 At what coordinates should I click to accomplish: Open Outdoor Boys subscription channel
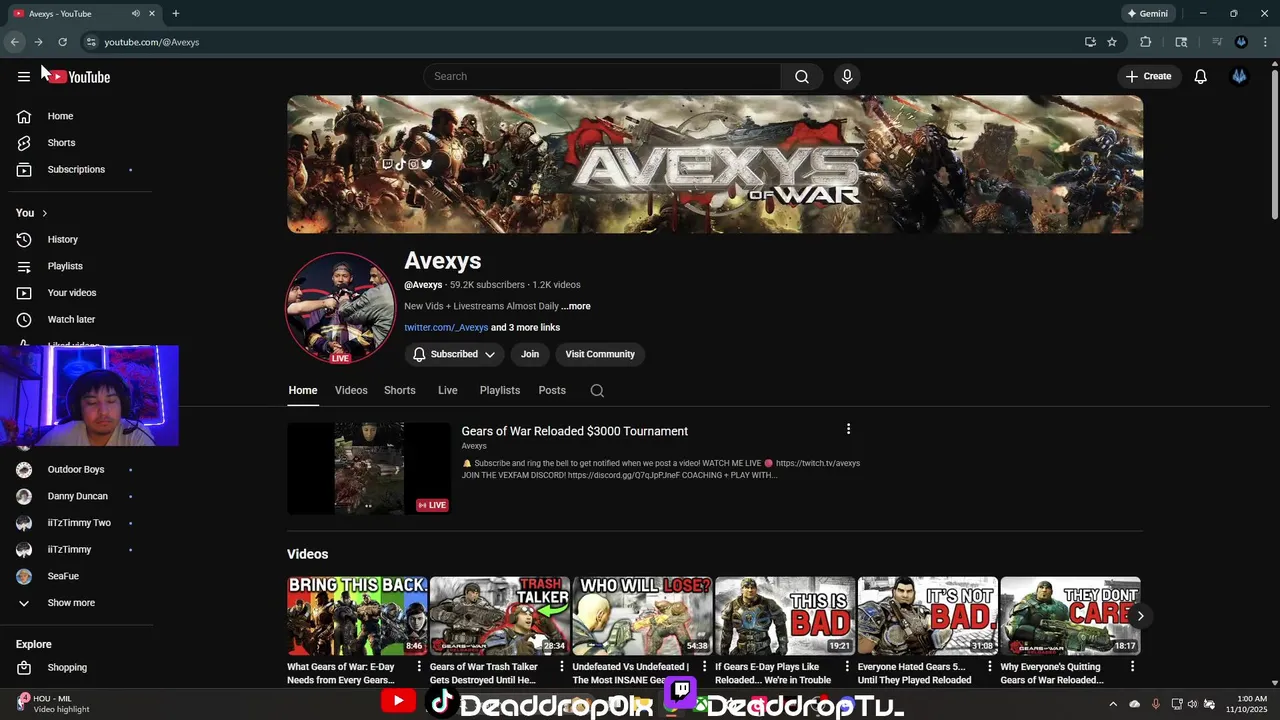(76, 470)
